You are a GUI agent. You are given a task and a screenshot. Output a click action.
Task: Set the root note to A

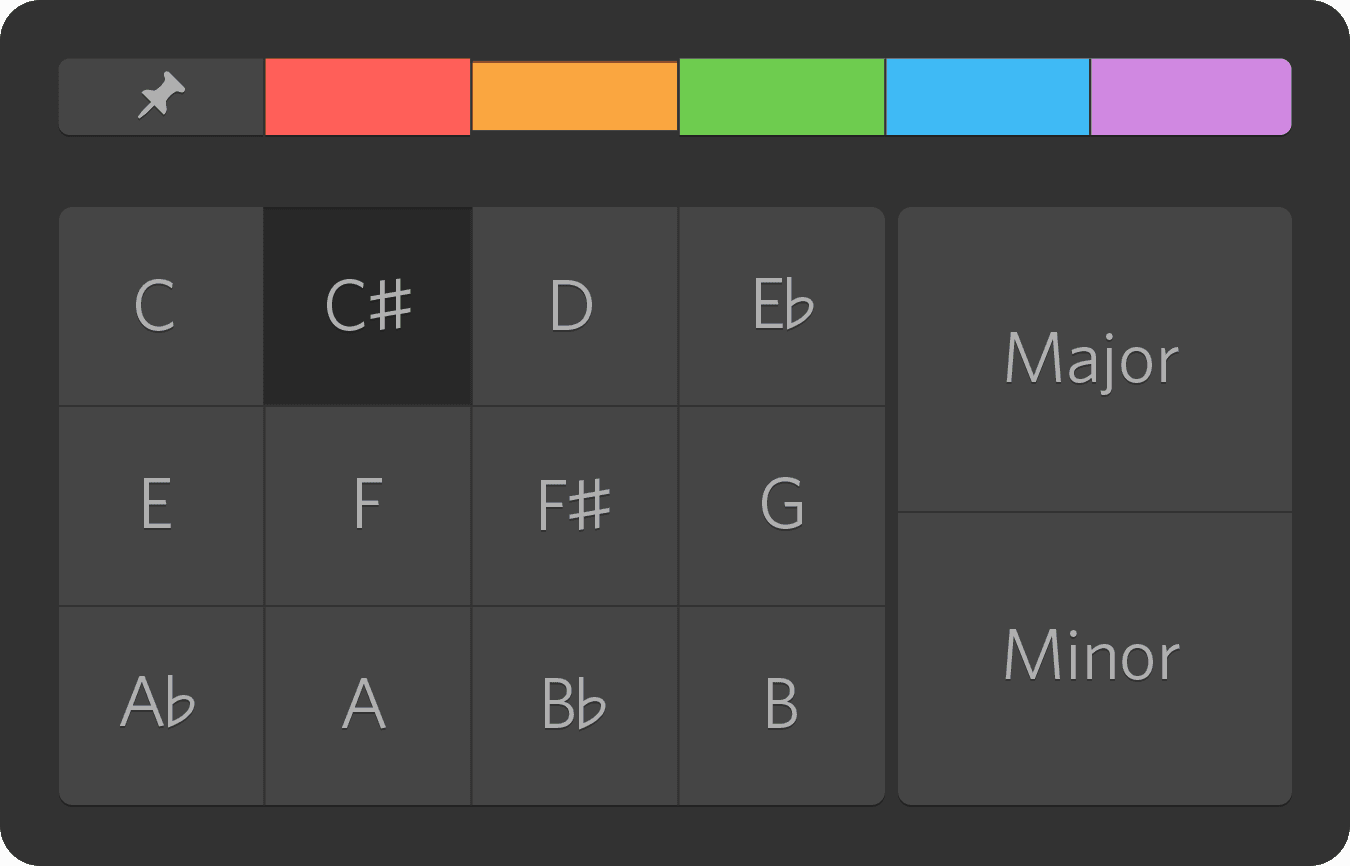pyautogui.click(x=367, y=704)
